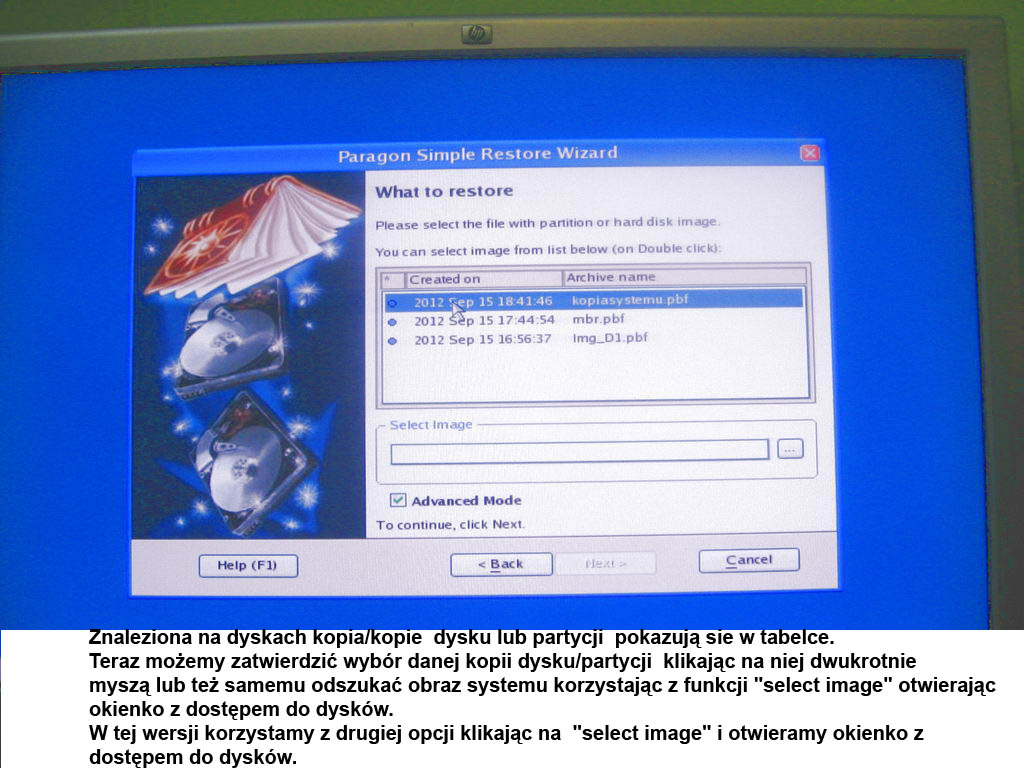
Task: Click the greyed-out Next button
Action: [x=605, y=564]
